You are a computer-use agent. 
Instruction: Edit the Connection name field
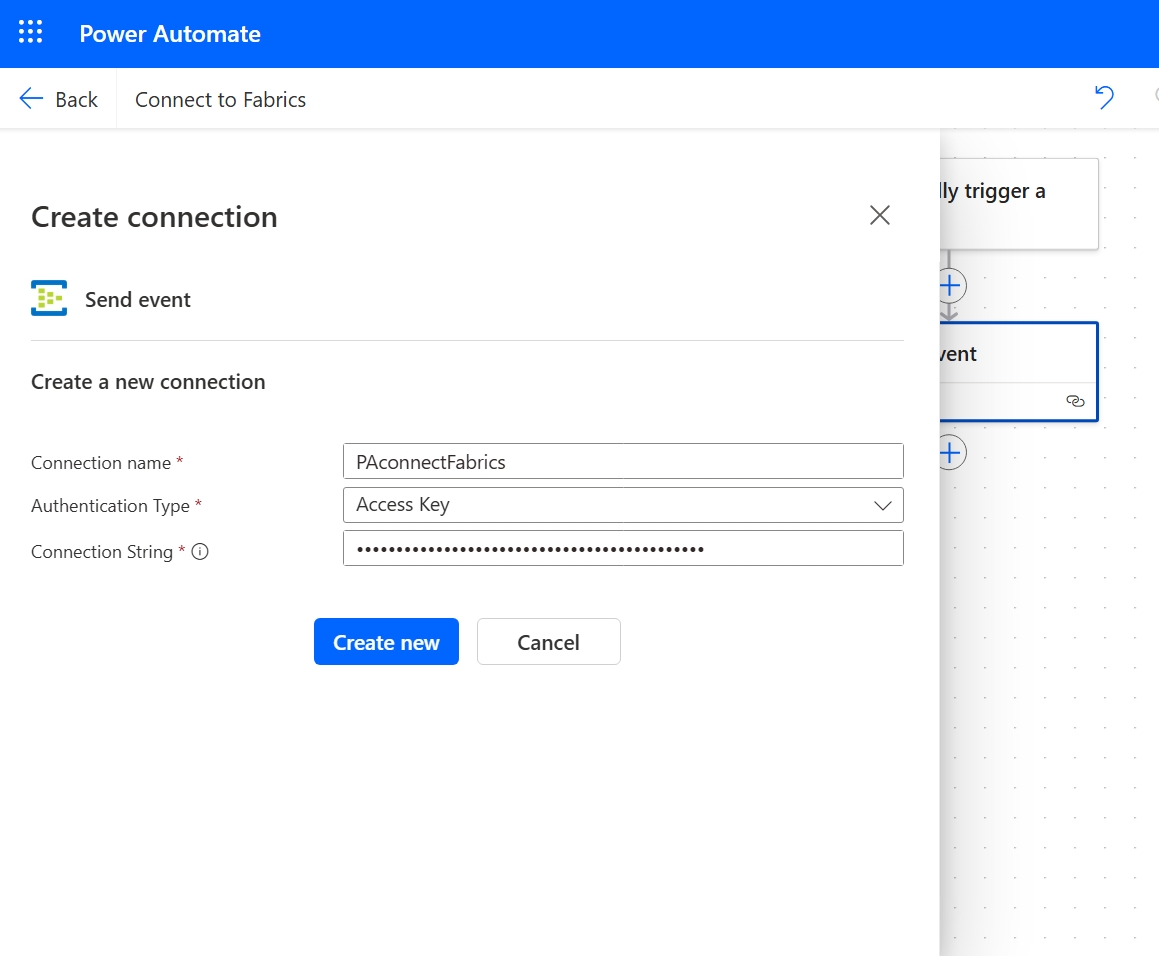click(x=623, y=461)
